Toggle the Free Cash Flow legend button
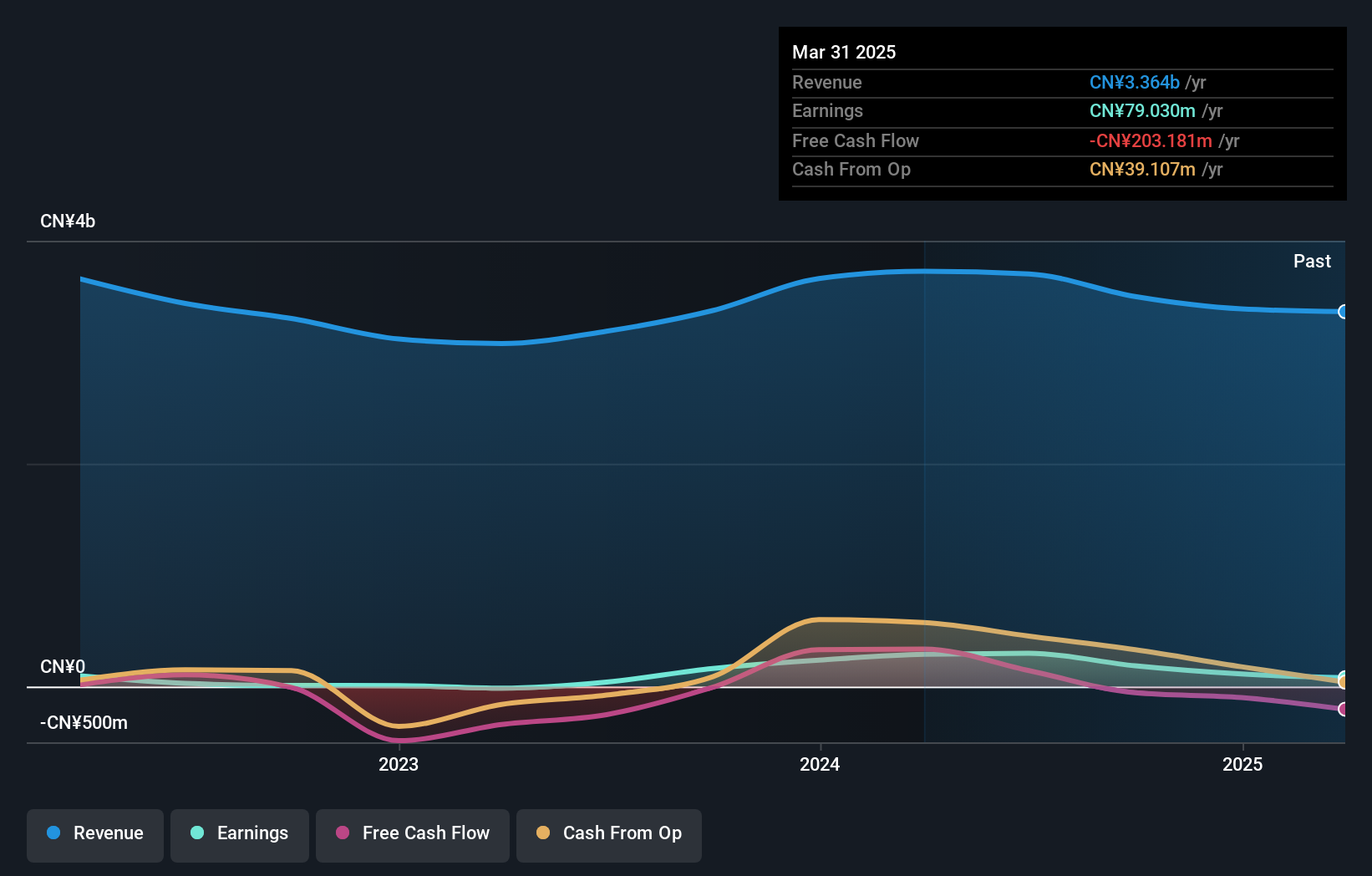 tap(413, 835)
